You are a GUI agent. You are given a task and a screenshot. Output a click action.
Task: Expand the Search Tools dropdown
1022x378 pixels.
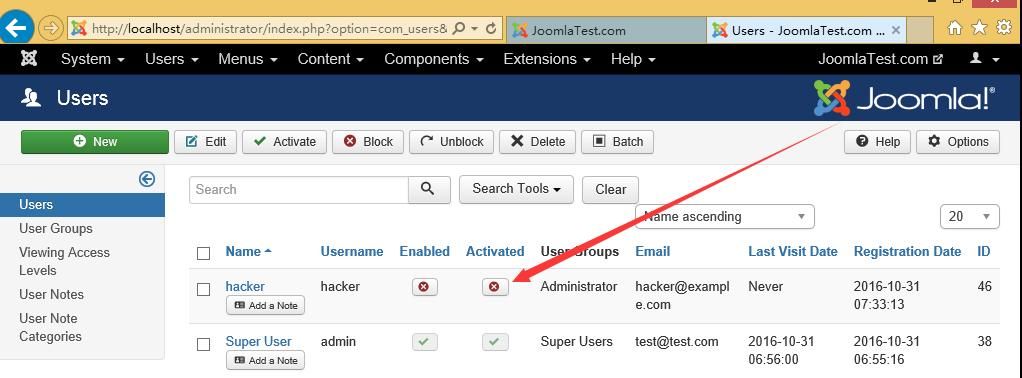click(x=516, y=189)
